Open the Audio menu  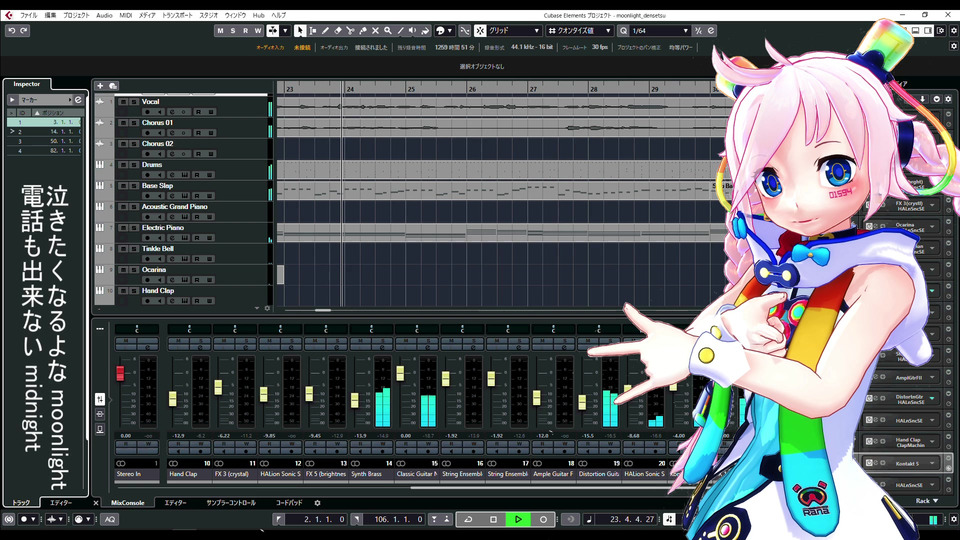[x=104, y=15]
